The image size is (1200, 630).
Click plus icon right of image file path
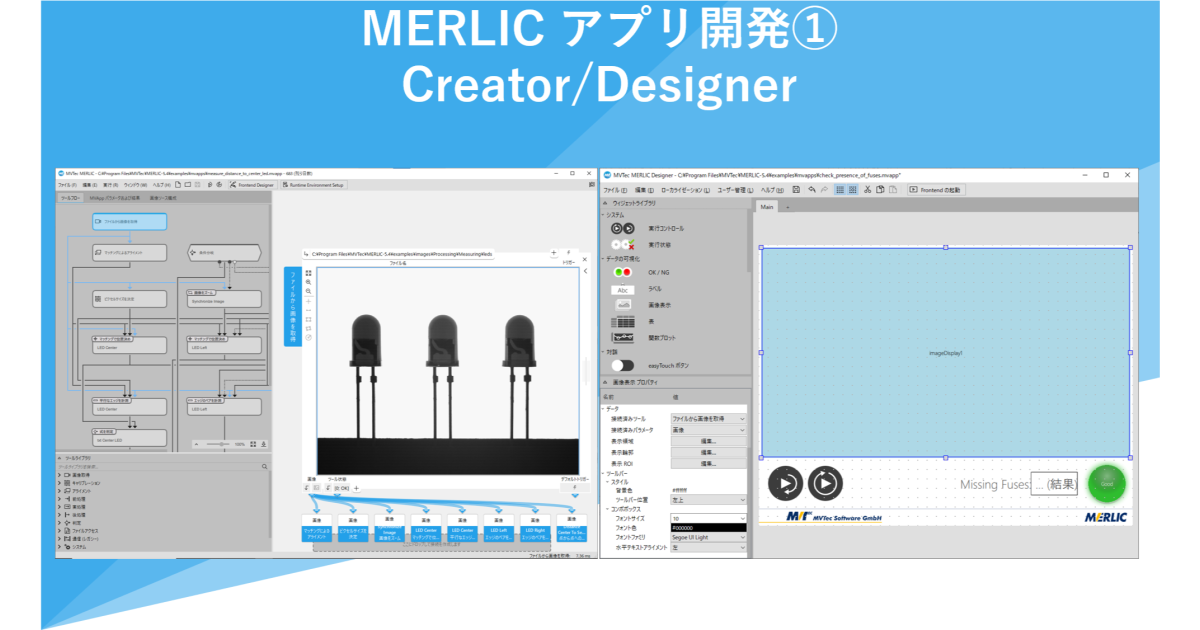click(x=554, y=254)
